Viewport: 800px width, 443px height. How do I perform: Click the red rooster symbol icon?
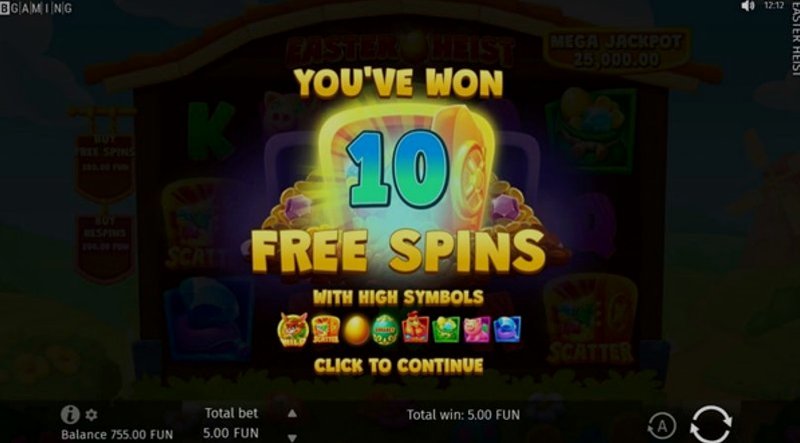point(415,327)
